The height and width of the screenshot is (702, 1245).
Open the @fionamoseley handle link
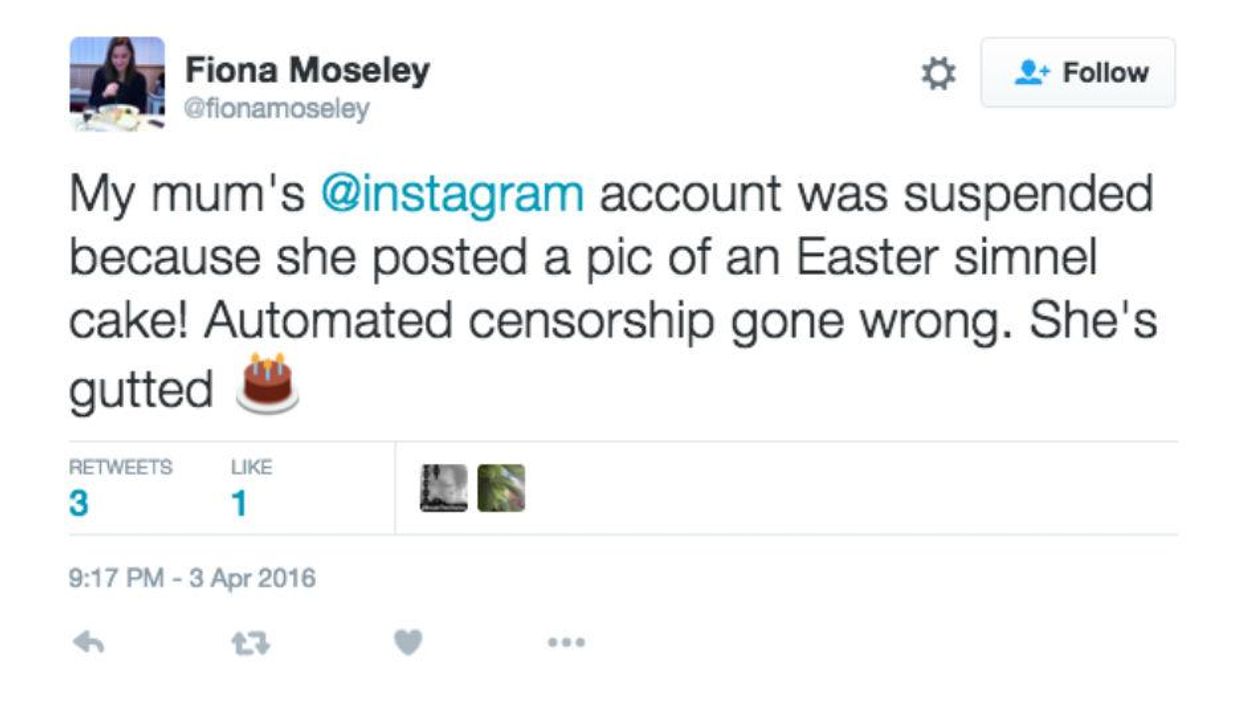(277, 109)
